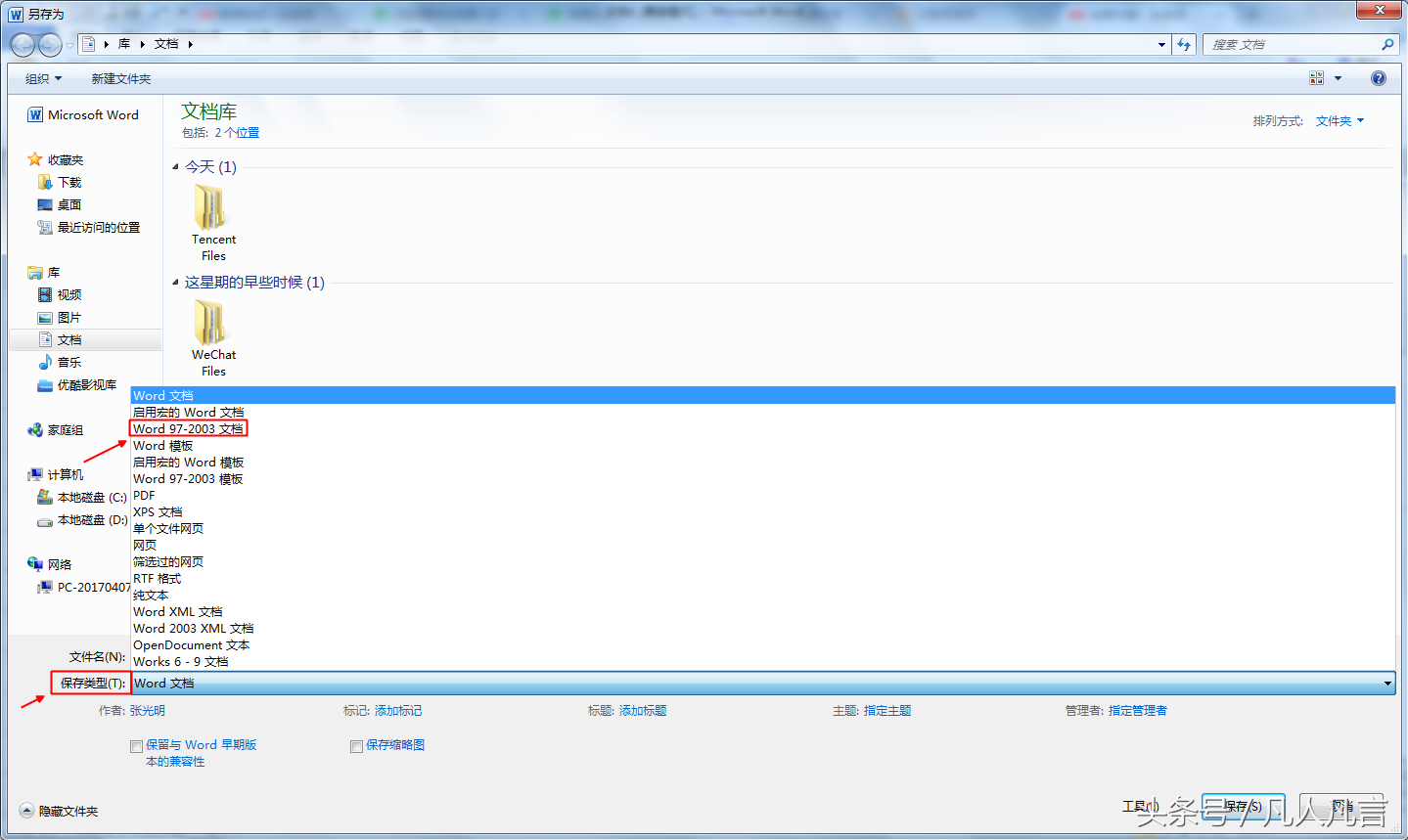1408x840 pixels.
Task: Choose 启用宏的 Word 文档 option
Action: click(763, 412)
